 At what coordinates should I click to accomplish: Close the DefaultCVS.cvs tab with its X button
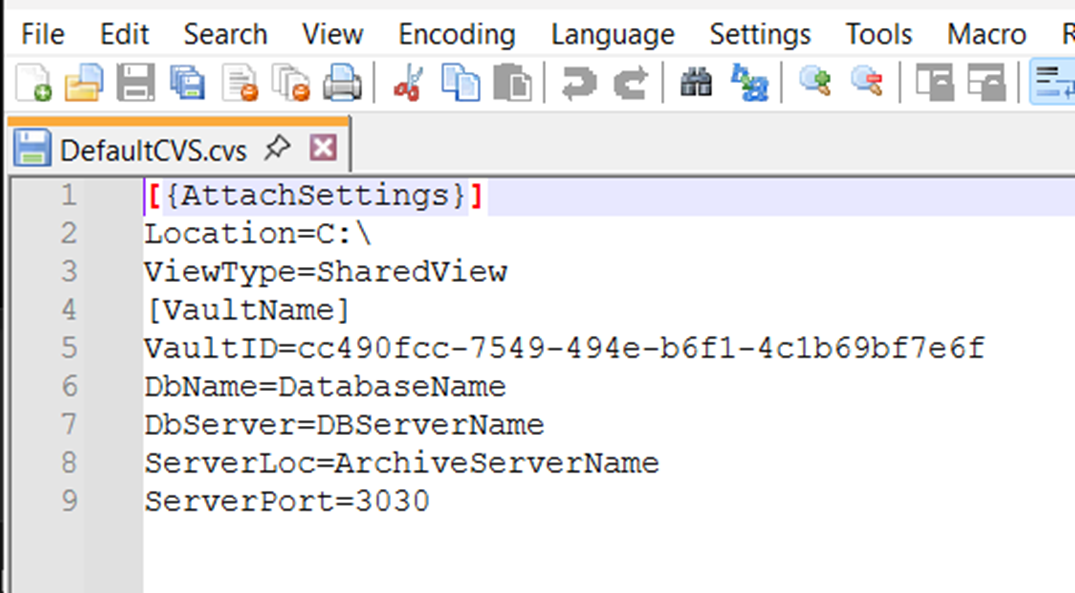coord(323,145)
